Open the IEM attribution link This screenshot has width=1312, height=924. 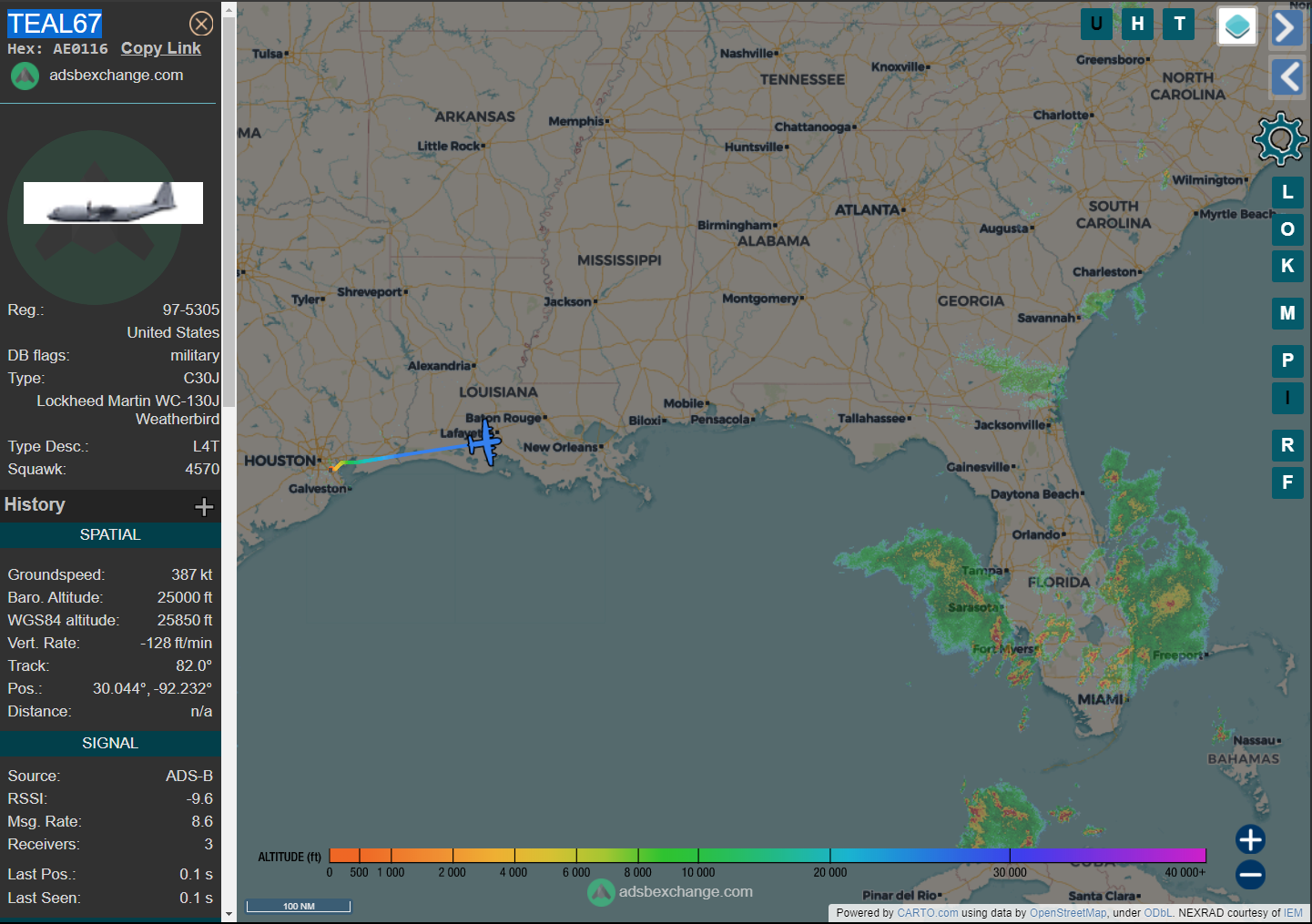pos(1293,913)
